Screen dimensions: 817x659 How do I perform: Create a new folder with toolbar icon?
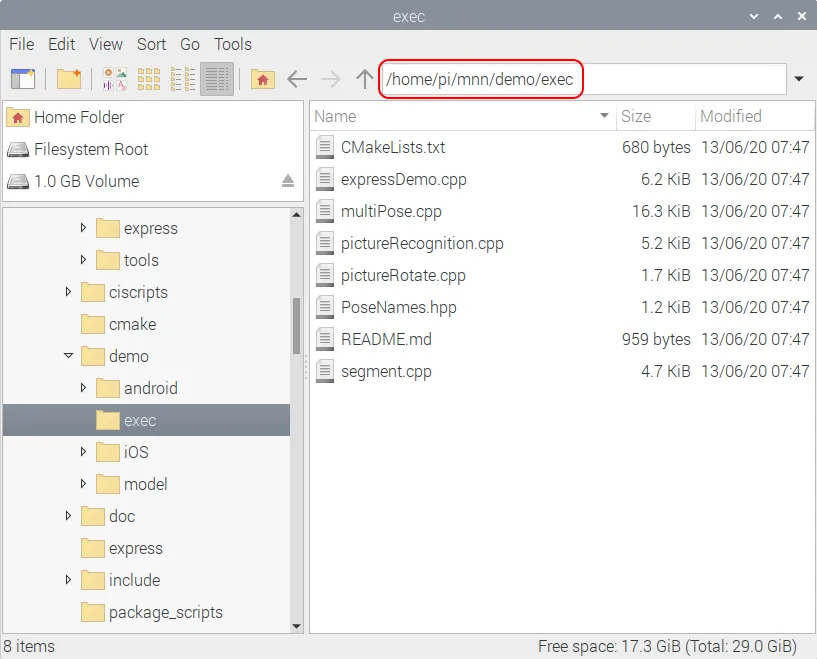click(69, 79)
